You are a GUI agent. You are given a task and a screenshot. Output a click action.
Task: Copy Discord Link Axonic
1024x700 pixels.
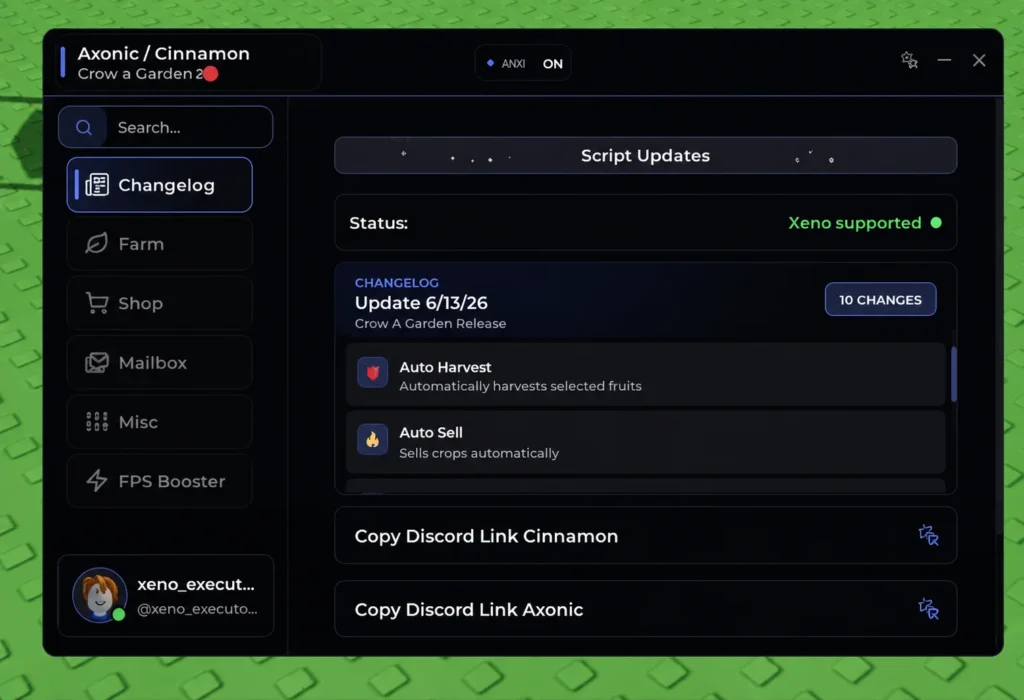click(645, 609)
